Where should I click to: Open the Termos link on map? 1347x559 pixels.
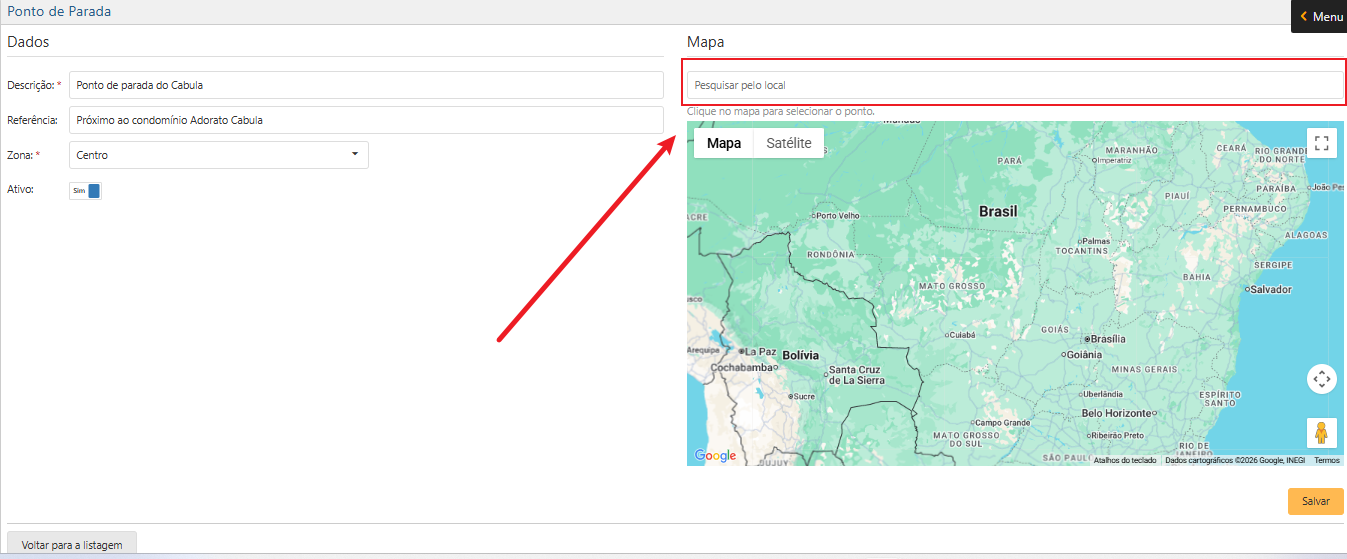1326,460
